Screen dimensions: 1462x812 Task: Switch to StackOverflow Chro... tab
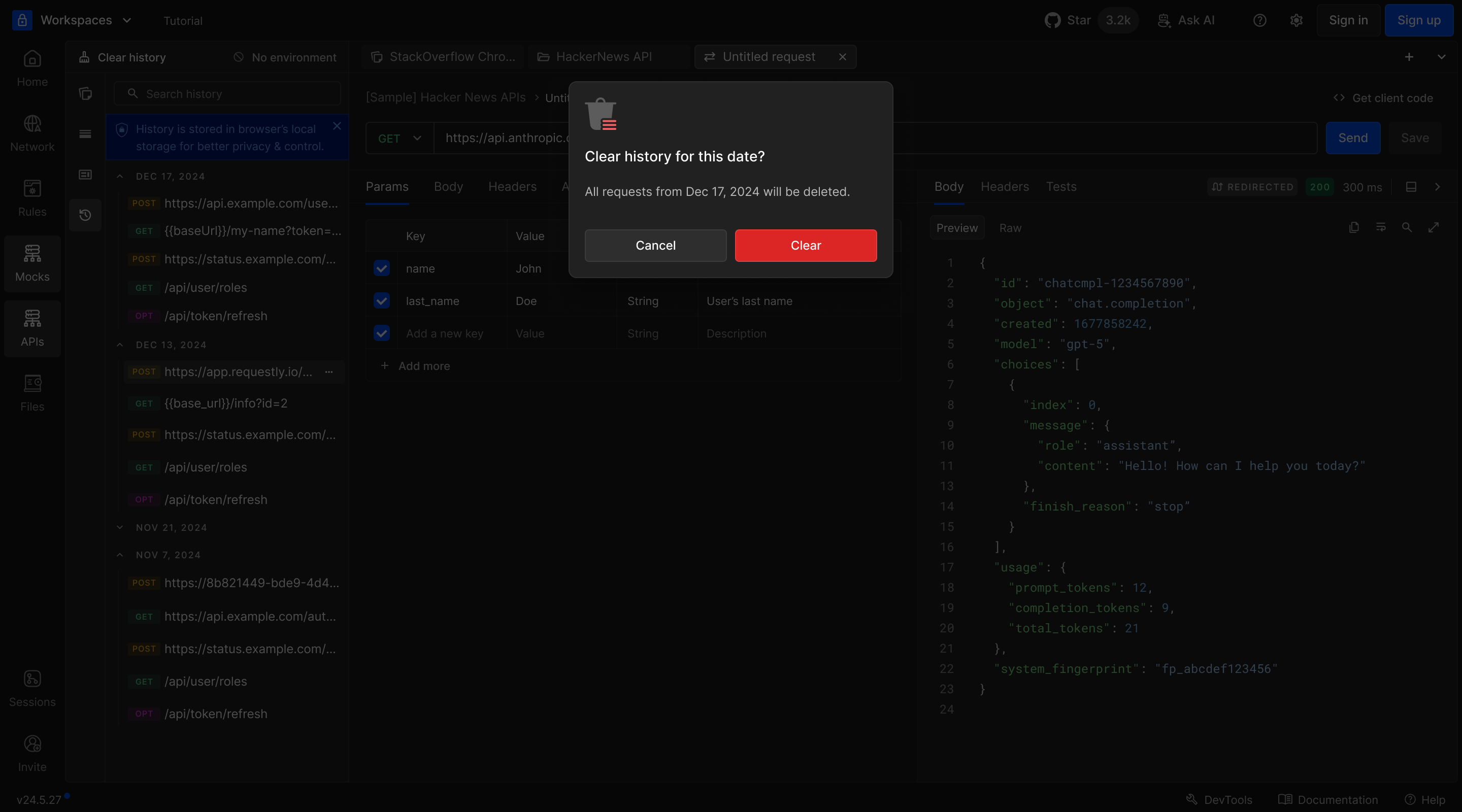point(443,57)
